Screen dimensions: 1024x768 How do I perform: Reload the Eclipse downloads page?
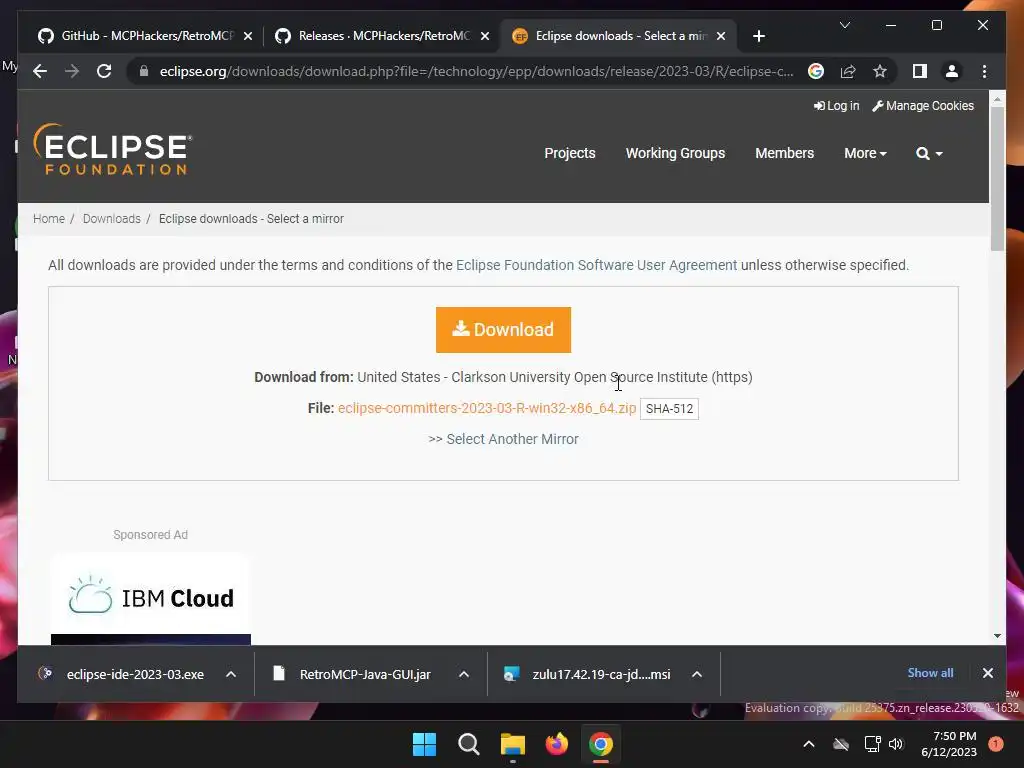(x=104, y=71)
